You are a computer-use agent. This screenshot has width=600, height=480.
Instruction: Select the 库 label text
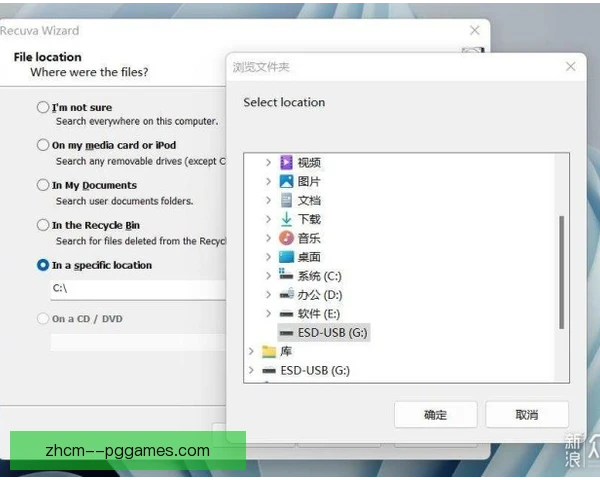coord(286,351)
